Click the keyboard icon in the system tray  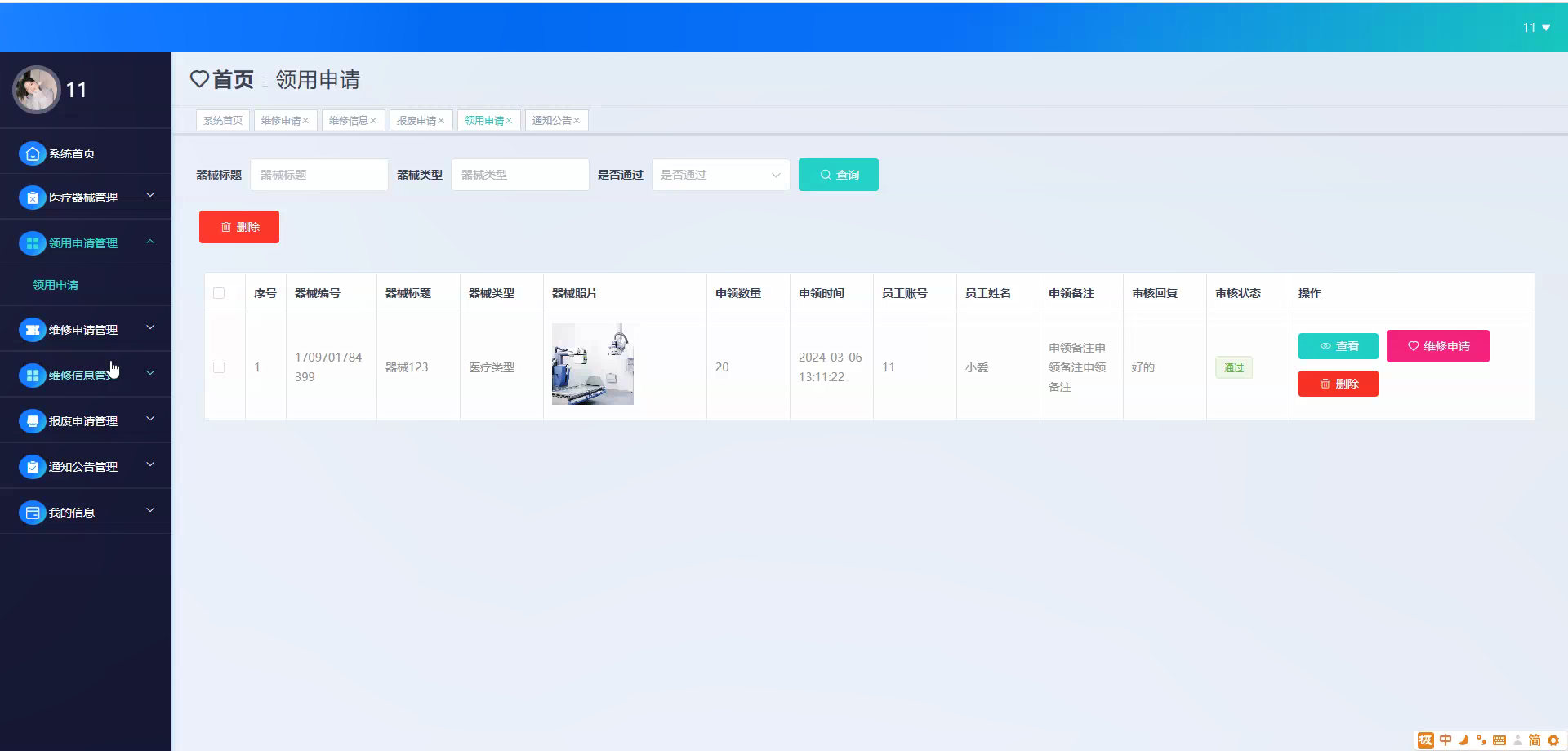coord(1500,740)
